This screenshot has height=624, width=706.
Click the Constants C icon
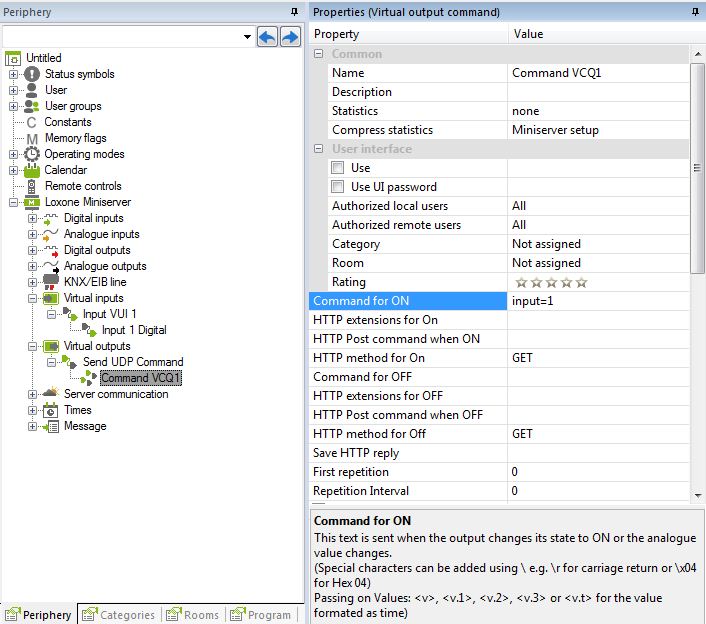[31, 122]
